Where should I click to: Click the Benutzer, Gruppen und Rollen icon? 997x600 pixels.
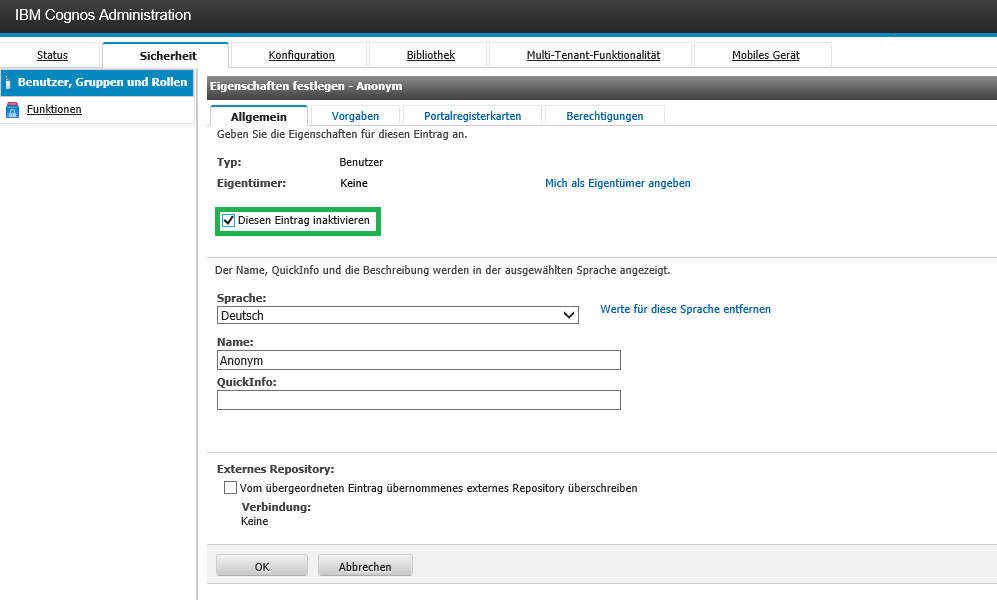coord(8,83)
